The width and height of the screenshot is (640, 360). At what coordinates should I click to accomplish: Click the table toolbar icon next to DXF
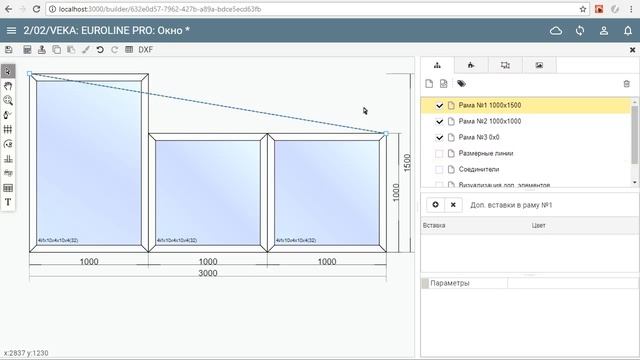pyautogui.click(x=129, y=50)
